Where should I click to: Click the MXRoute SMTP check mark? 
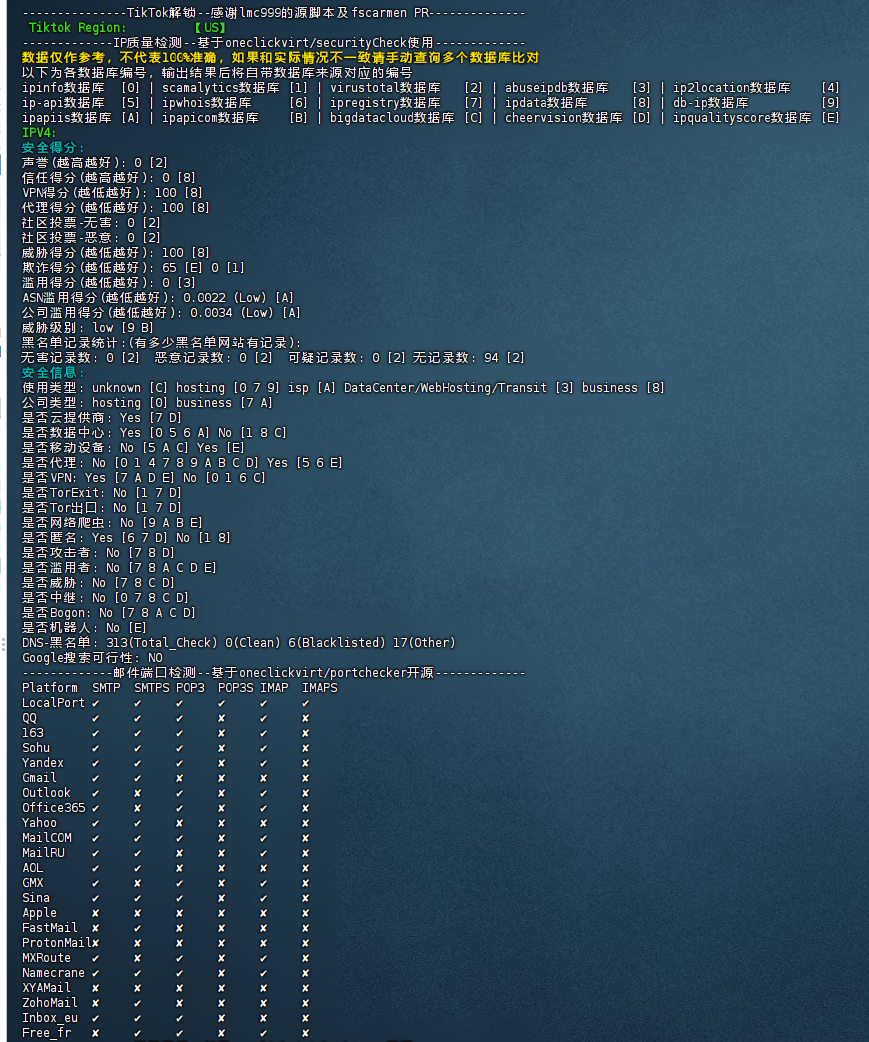tap(95, 958)
